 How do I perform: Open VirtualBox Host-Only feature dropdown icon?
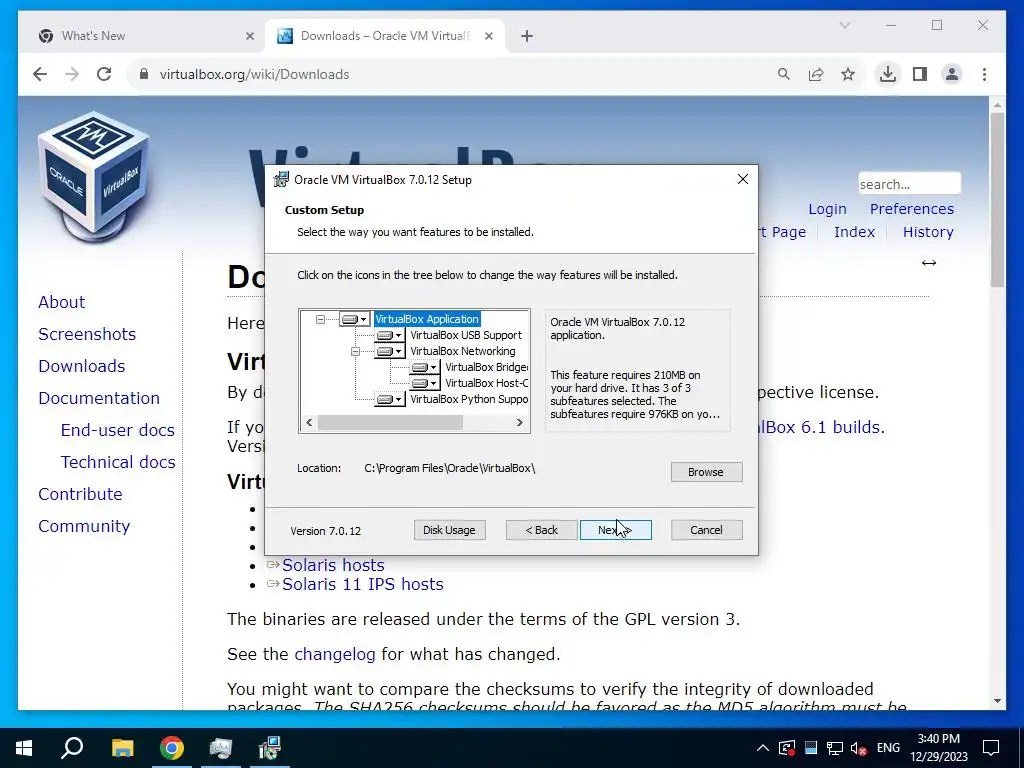pyautogui.click(x=424, y=383)
